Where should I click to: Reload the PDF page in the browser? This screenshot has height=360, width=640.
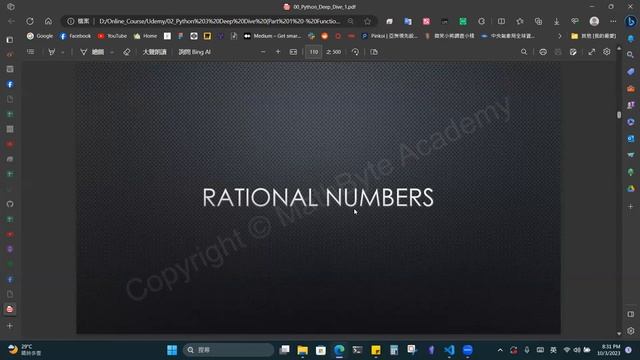[30, 21]
